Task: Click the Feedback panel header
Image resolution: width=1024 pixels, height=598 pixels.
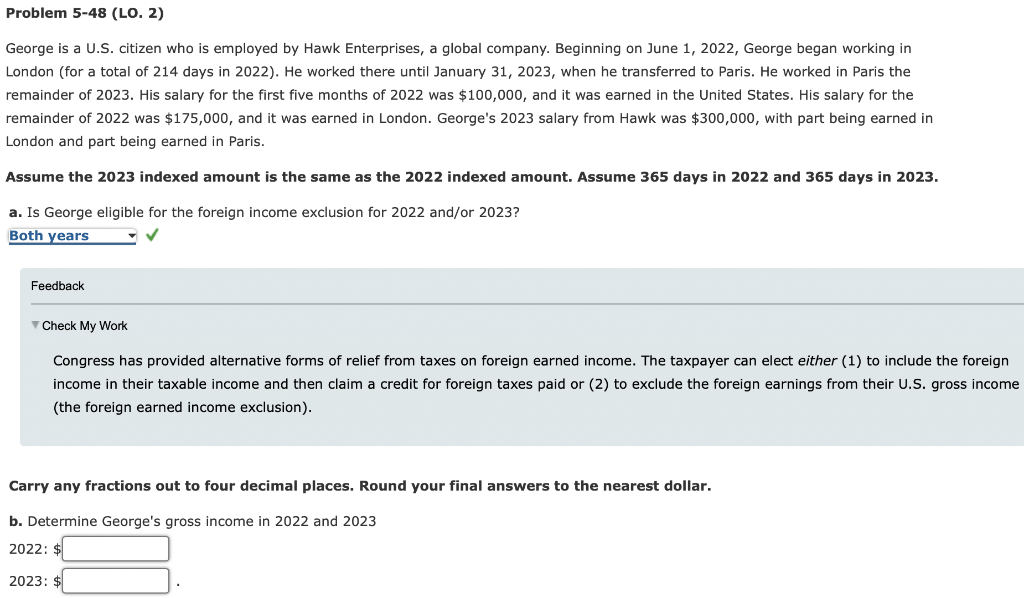Action: point(58,285)
